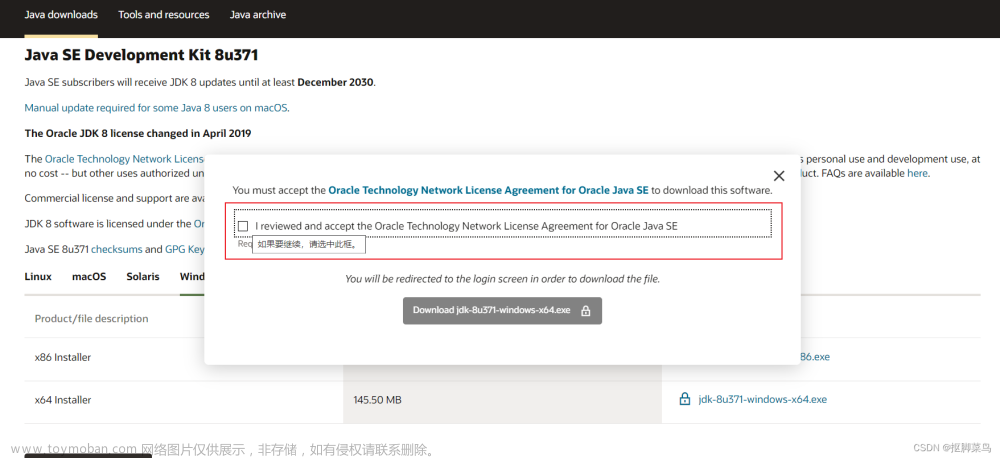
Task: Click Download jdk-8u371-windows-x64.exe button
Action: [x=502, y=311]
